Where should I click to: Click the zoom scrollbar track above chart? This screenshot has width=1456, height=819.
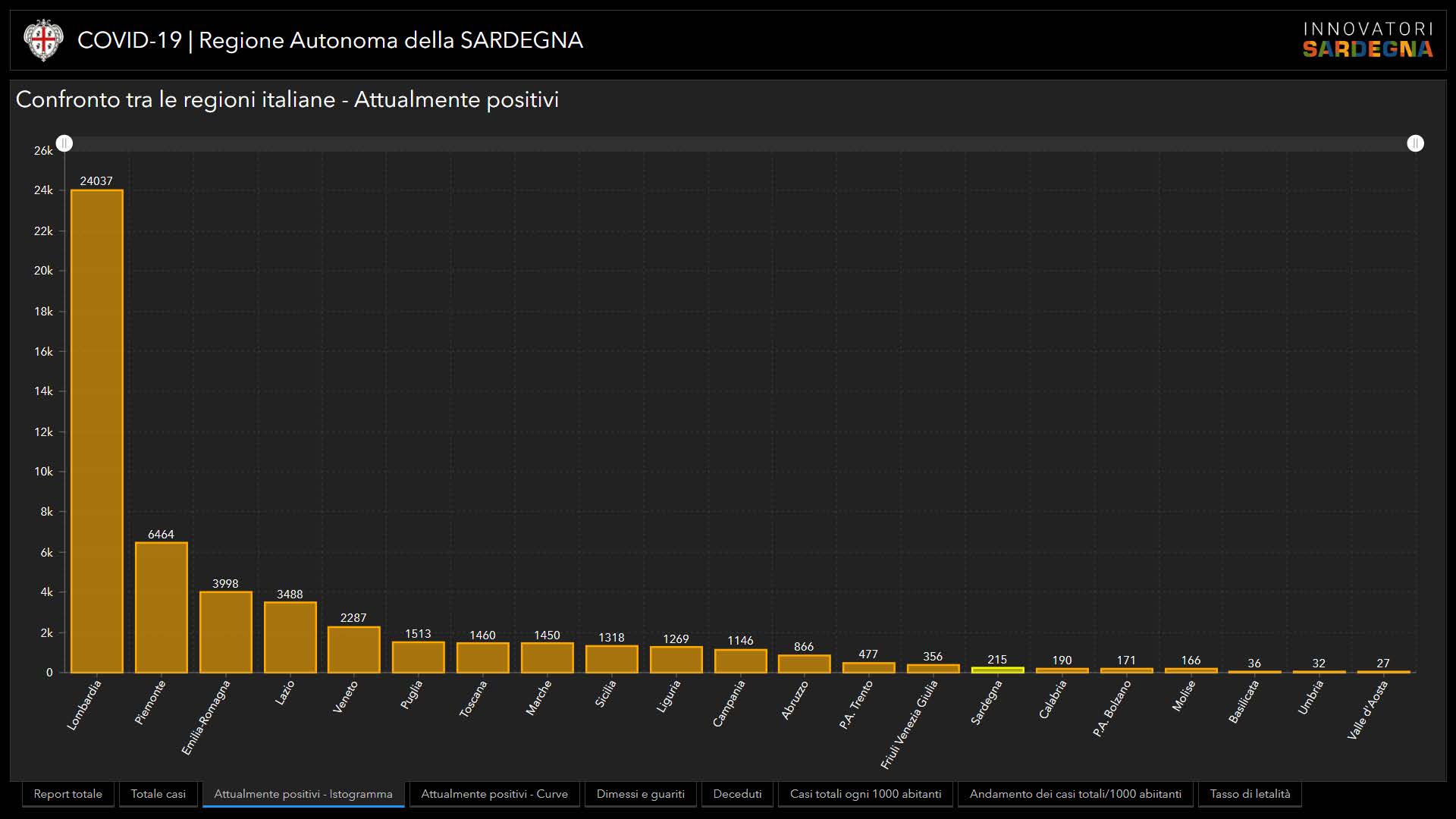click(739, 143)
